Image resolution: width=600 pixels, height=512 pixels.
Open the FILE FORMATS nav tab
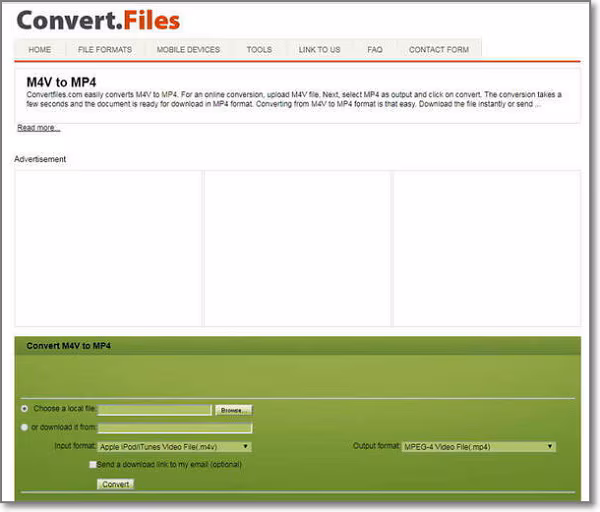pyautogui.click(x=105, y=49)
